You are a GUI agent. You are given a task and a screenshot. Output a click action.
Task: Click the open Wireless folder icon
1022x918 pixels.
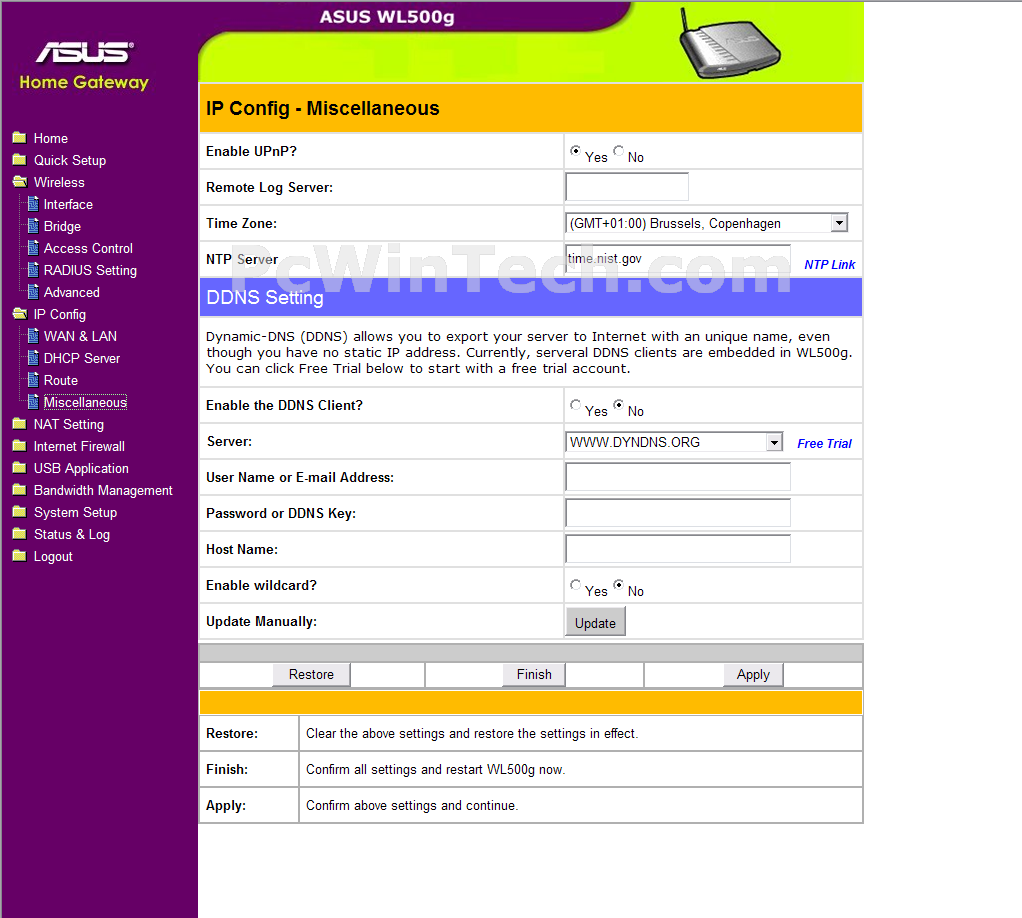pyautogui.click(x=20, y=182)
